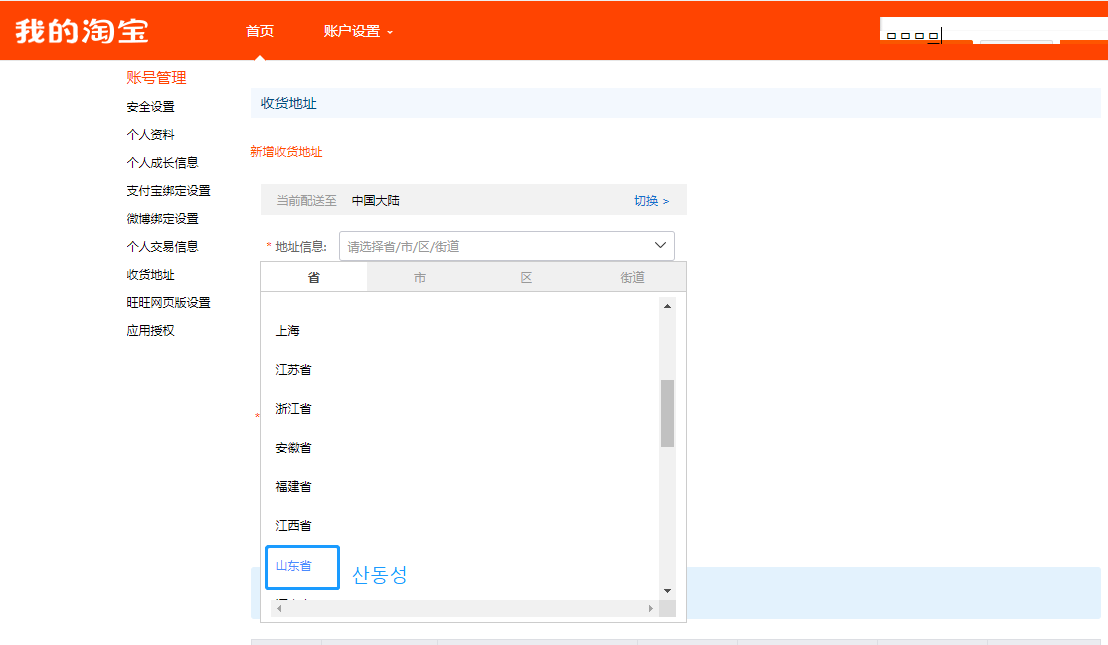Click the horizontal scrollbar track of the list
Image resolution: width=1108 pixels, height=645 pixels.
click(x=465, y=608)
